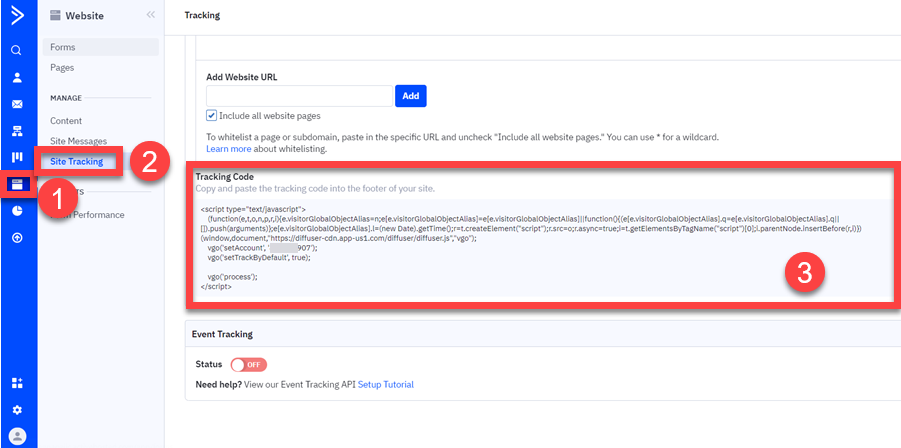901x448 pixels.
Task: Click the blue Add button
Action: tap(411, 96)
